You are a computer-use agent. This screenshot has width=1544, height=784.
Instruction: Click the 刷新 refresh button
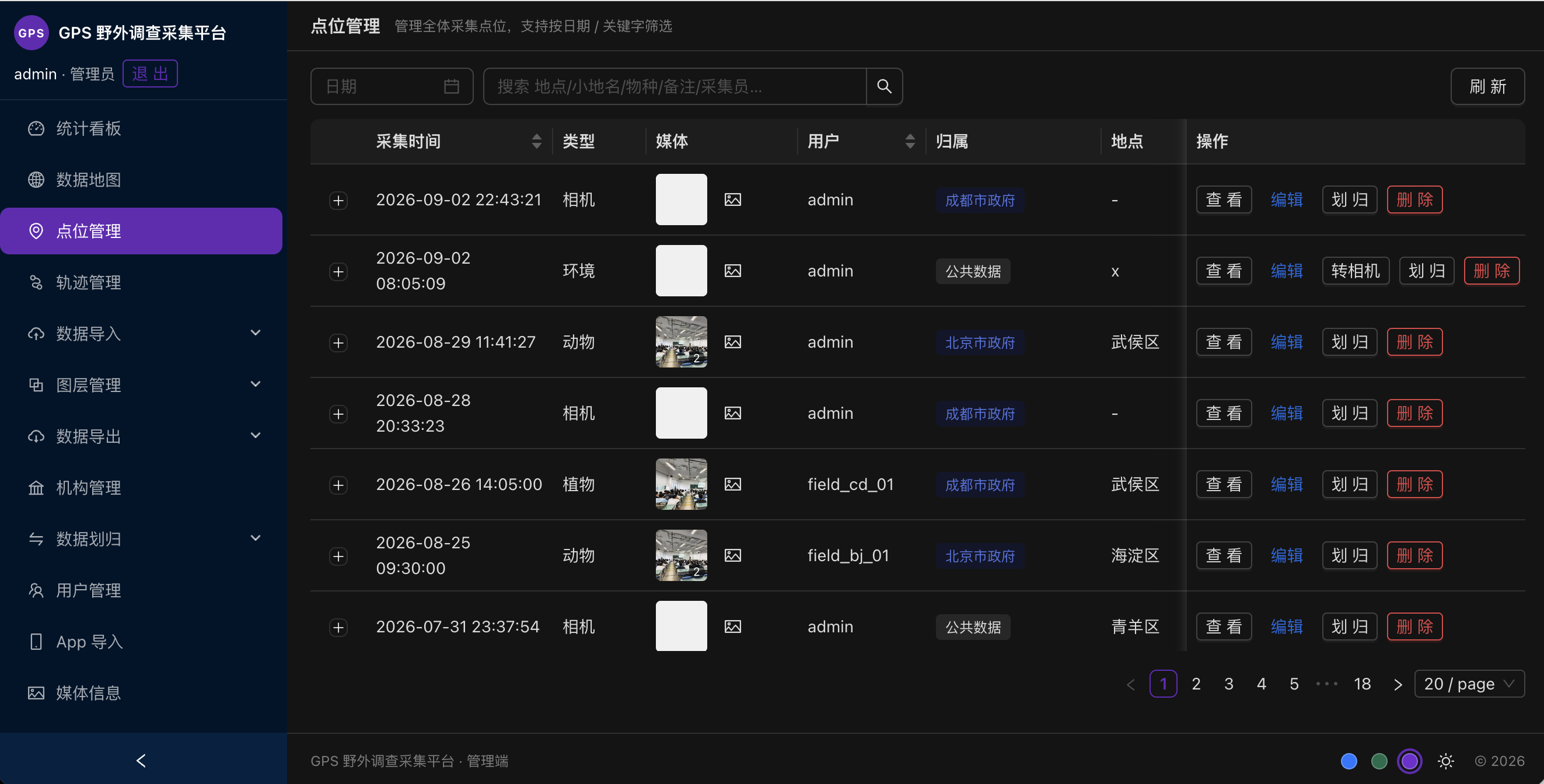coord(1487,86)
